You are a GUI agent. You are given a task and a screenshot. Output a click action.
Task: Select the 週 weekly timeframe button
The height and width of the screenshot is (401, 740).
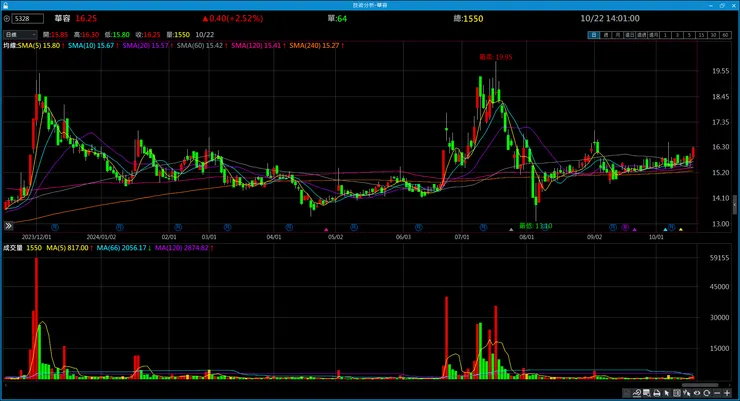pyautogui.click(x=606, y=35)
